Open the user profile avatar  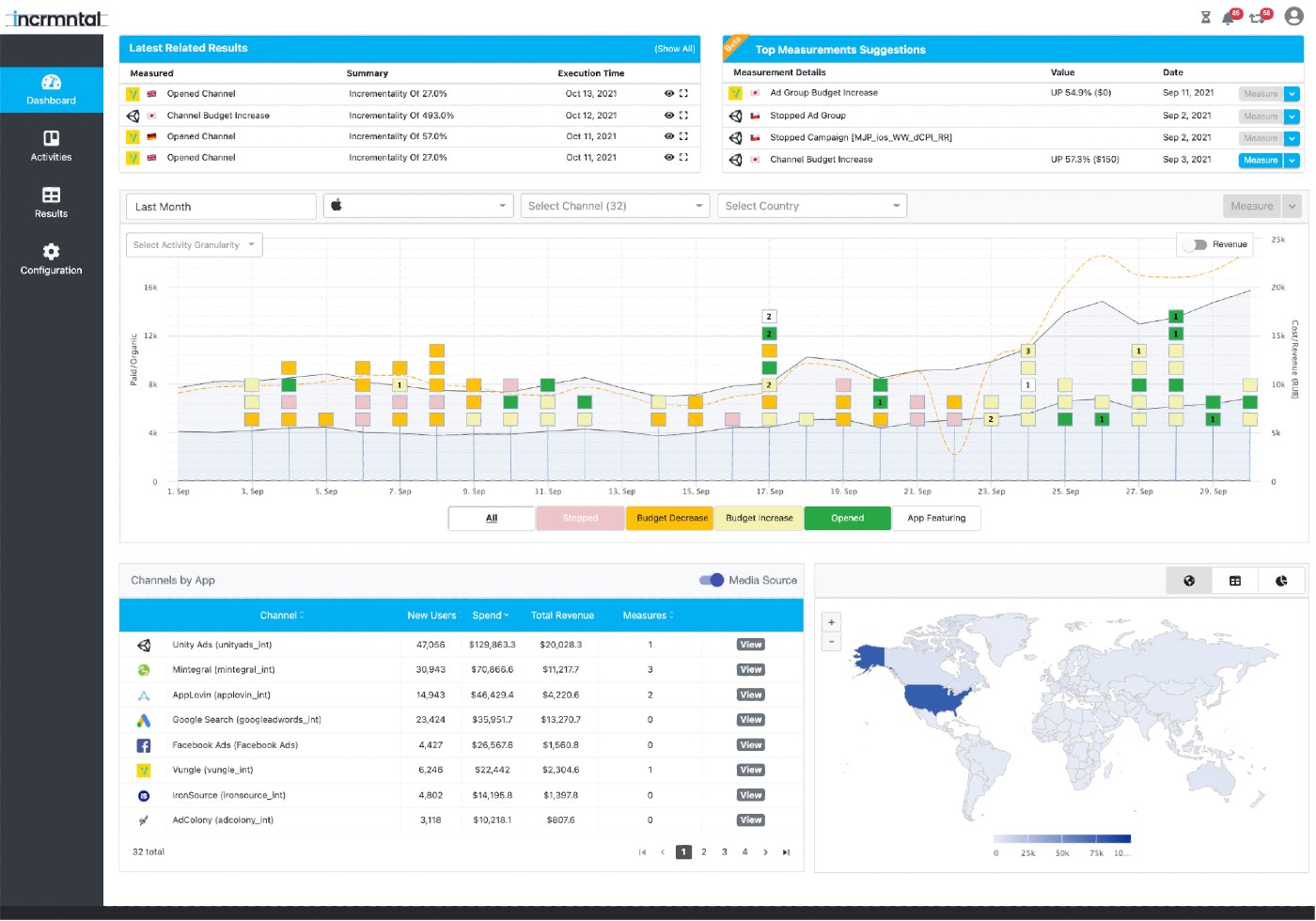(x=1294, y=16)
